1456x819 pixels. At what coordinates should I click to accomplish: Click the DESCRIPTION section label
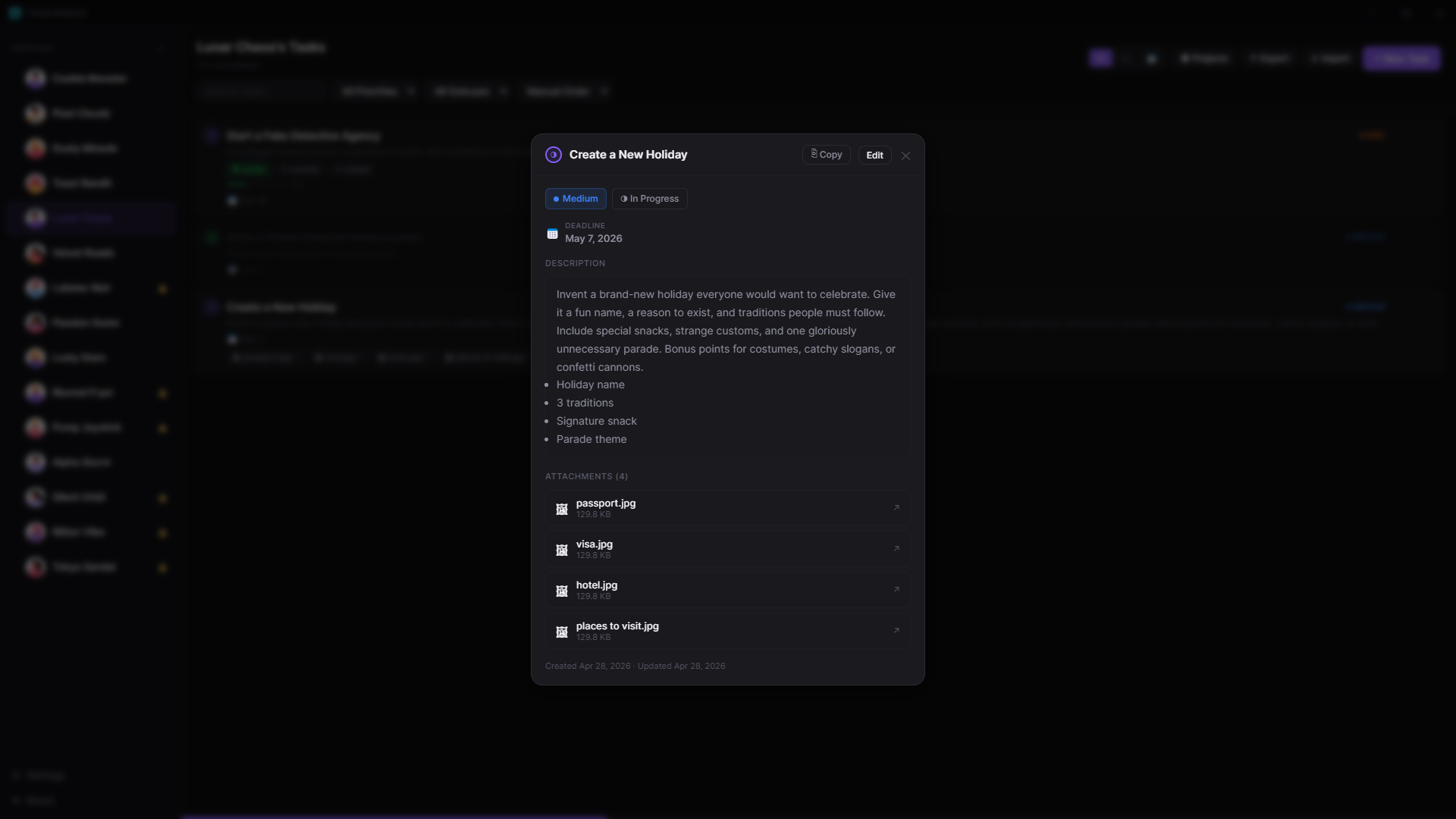coord(575,264)
